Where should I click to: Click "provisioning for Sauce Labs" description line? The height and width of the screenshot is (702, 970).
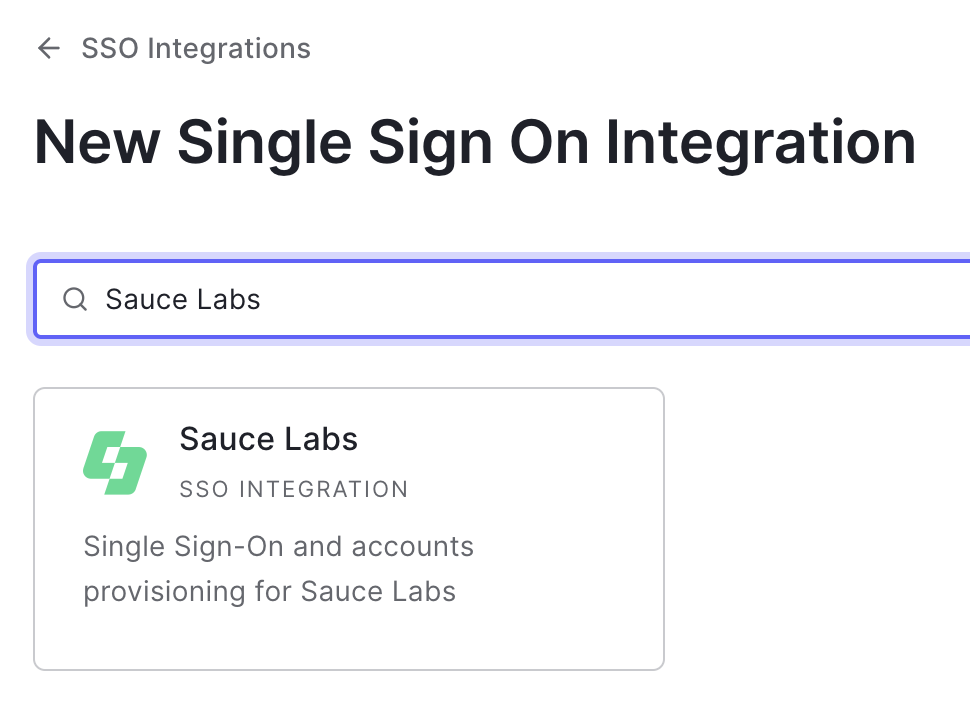[x=269, y=591]
